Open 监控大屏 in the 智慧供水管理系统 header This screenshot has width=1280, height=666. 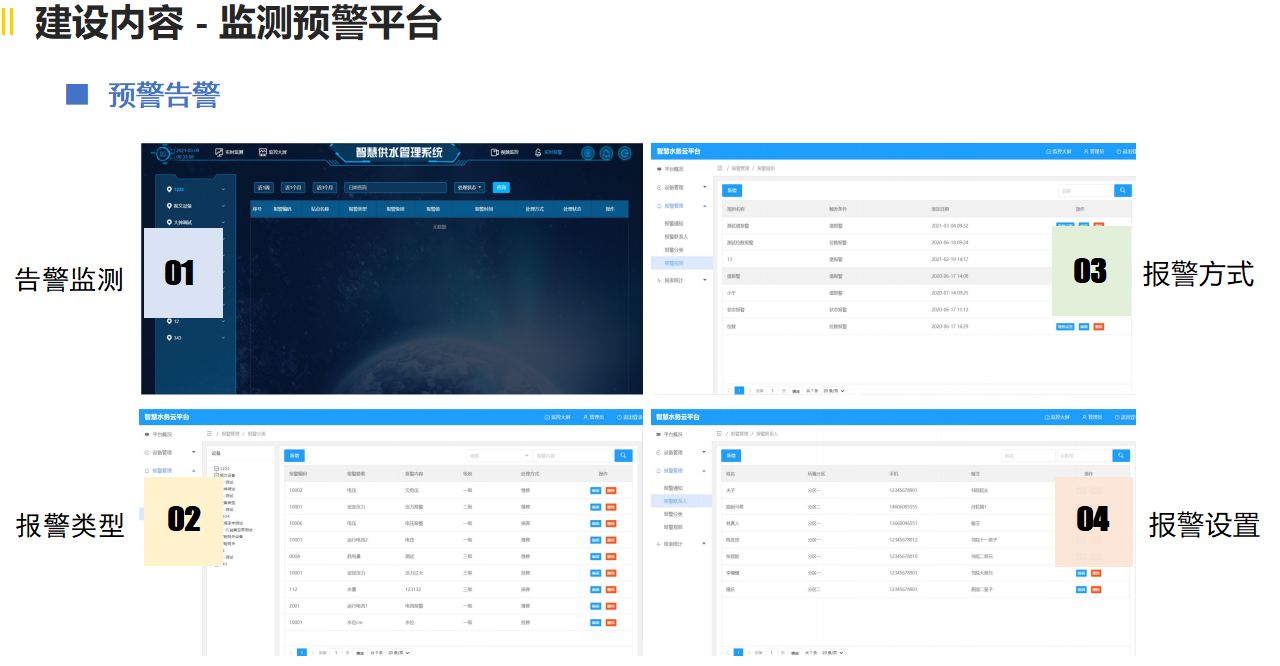(x=274, y=152)
